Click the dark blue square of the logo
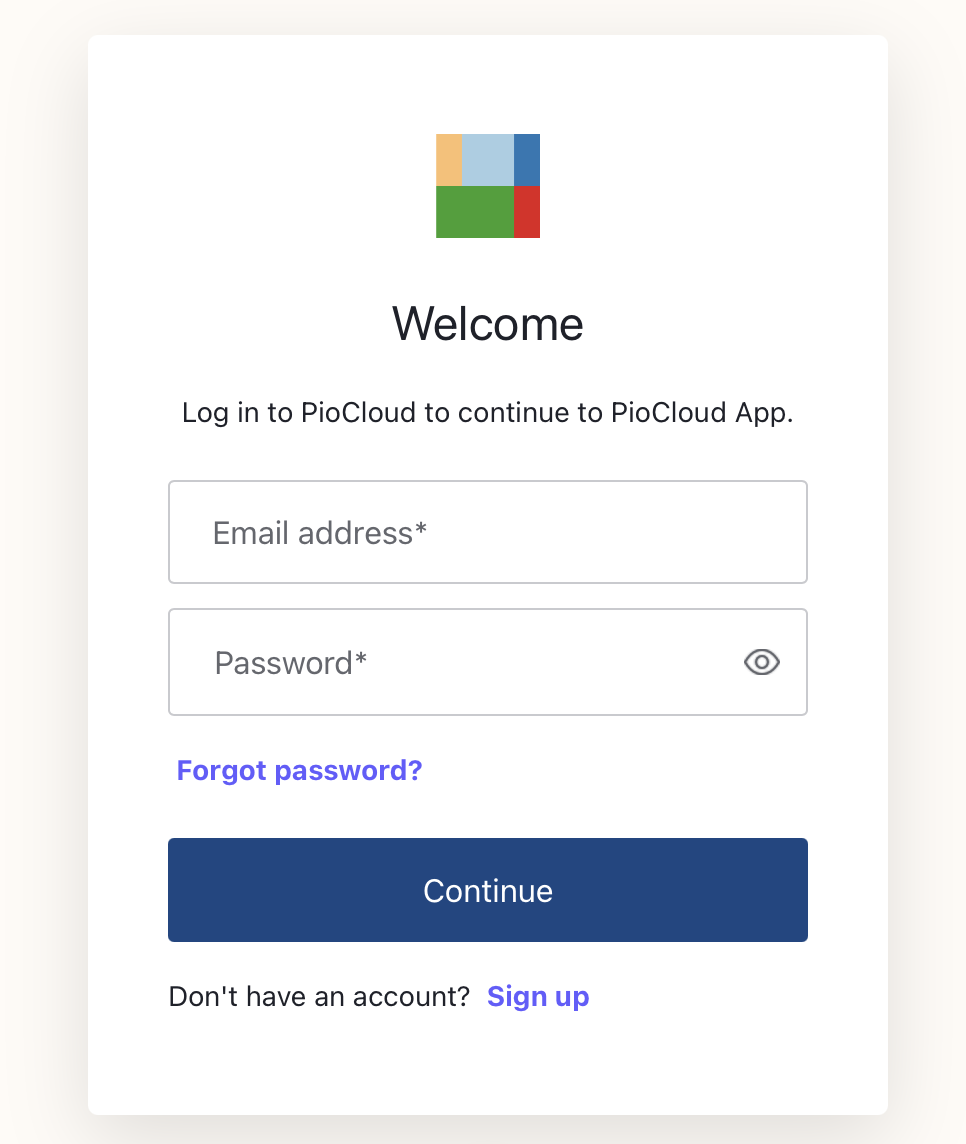This screenshot has height=1144, width=966. (528, 160)
